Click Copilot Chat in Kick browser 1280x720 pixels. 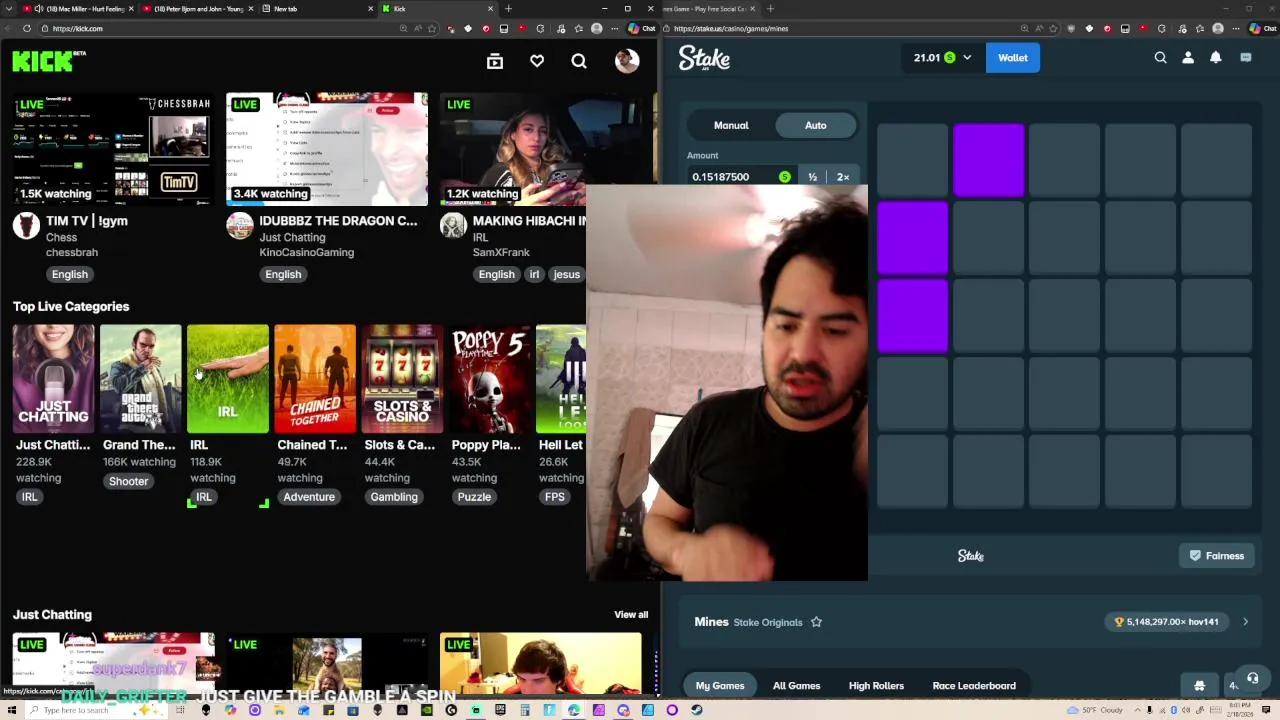(x=642, y=28)
